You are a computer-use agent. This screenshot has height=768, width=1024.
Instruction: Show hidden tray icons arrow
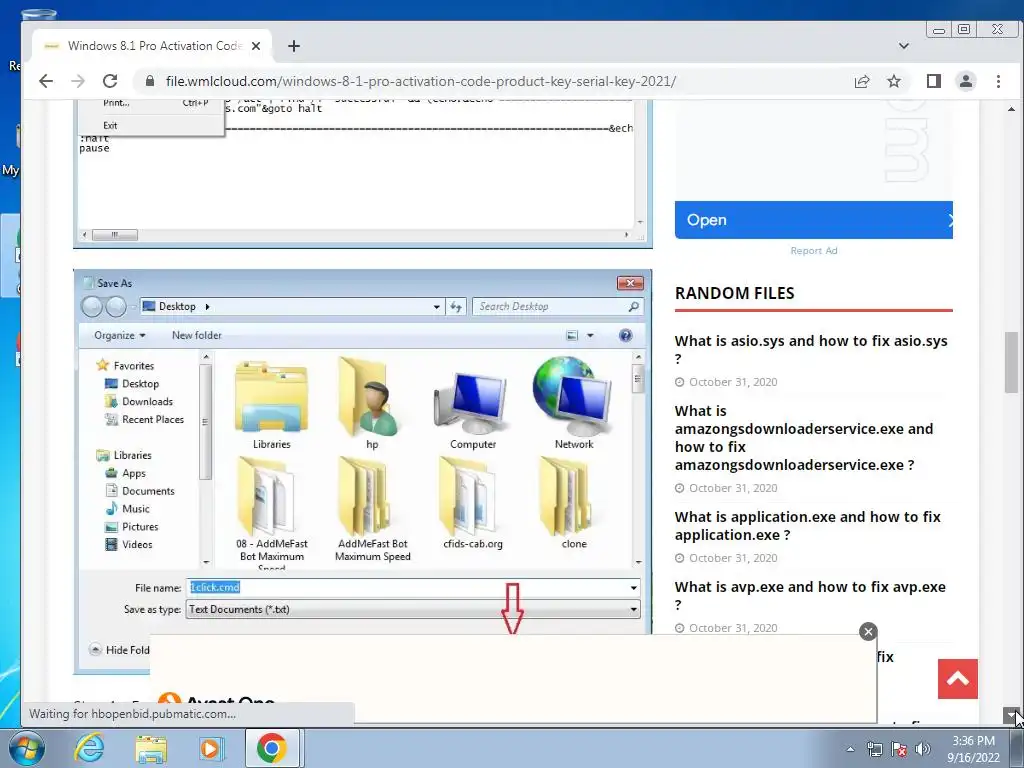click(850, 749)
